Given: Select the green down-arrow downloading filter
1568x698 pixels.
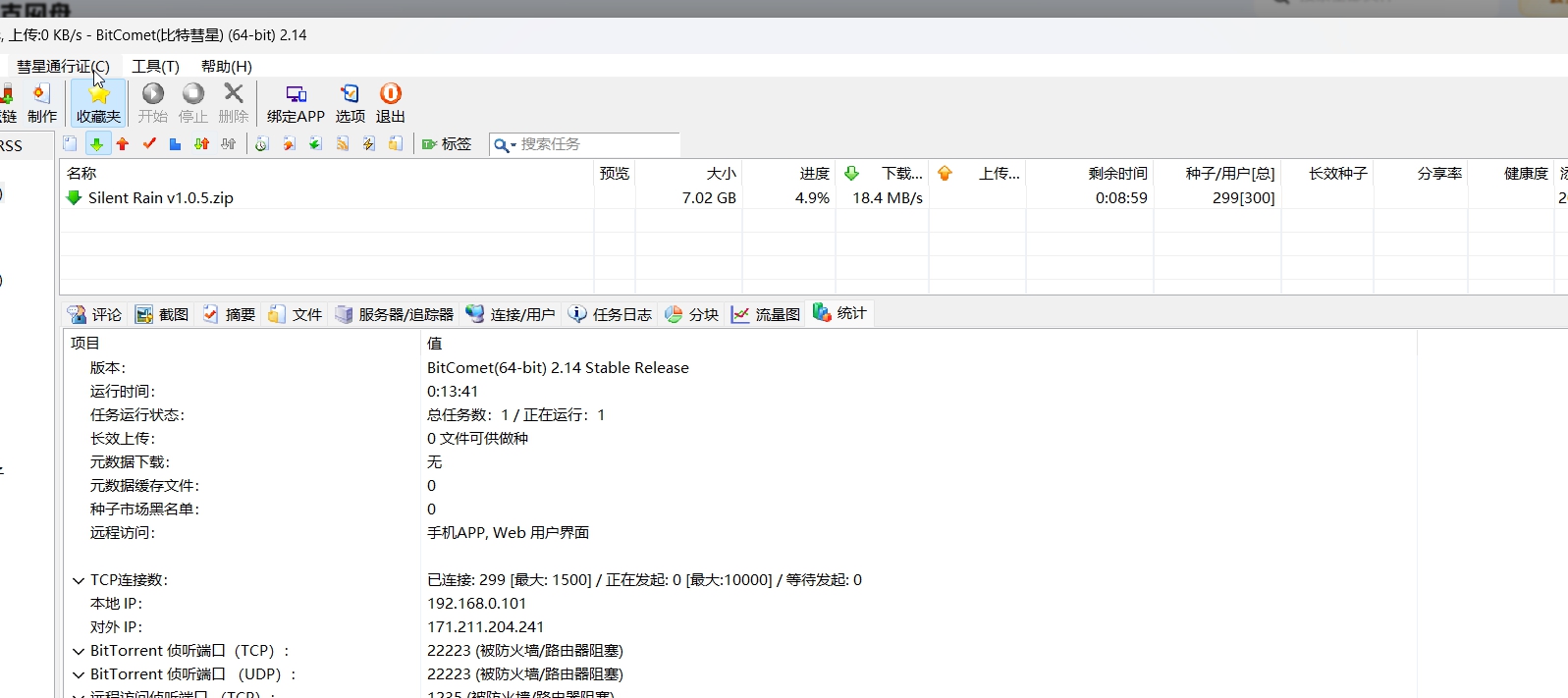Looking at the screenshot, I should point(96,144).
